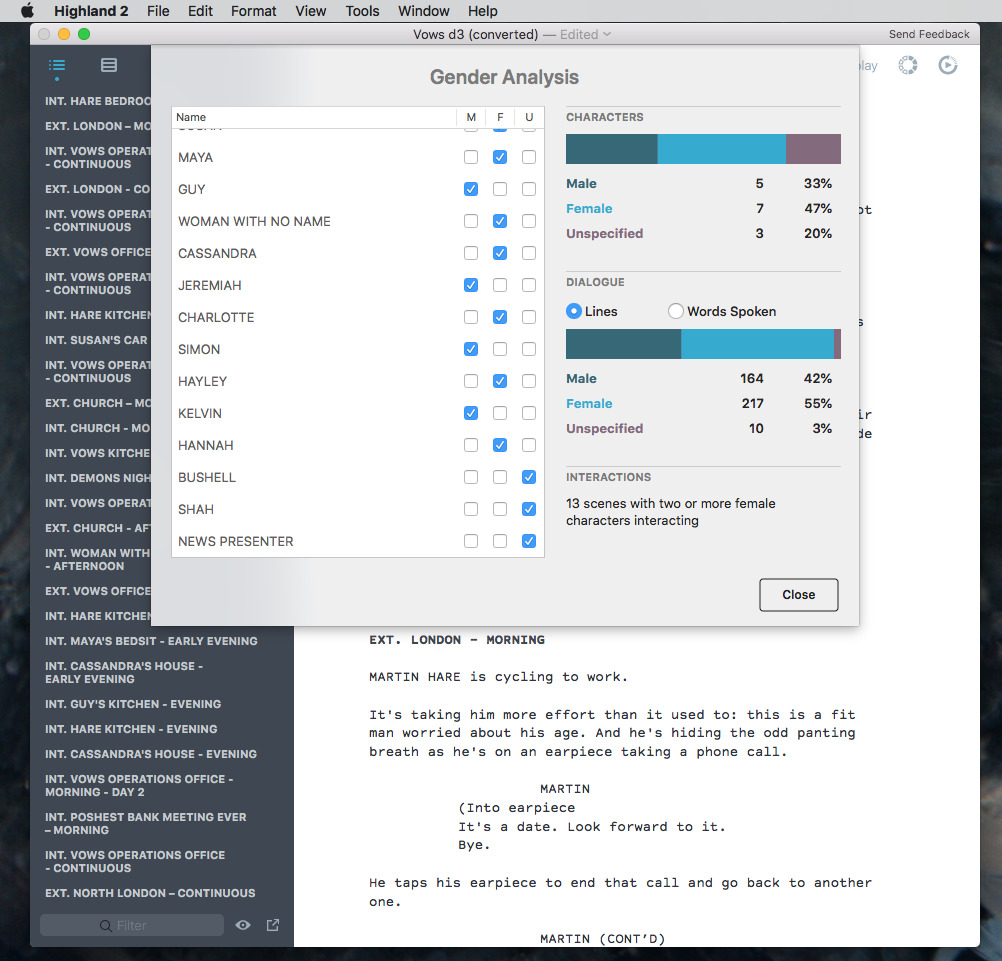
Task: Click the text 'MARTIN HARE is cycling to work.'
Action: coord(498,677)
